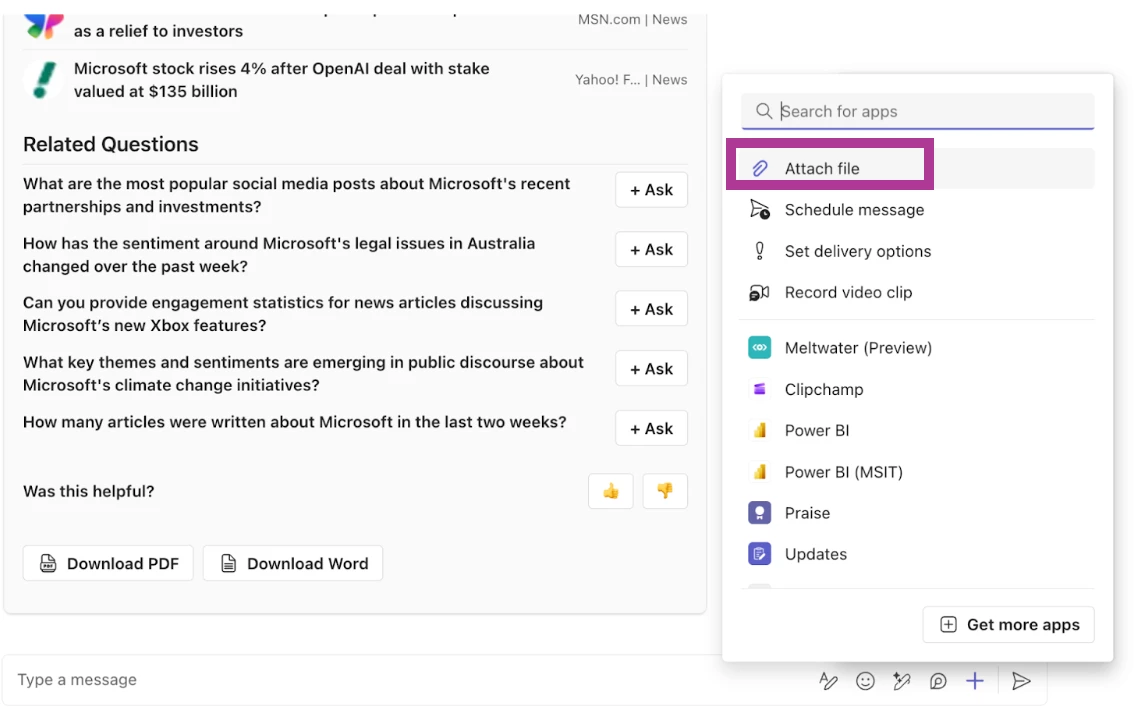
Task: Open the Praise app icon
Action: 759,513
